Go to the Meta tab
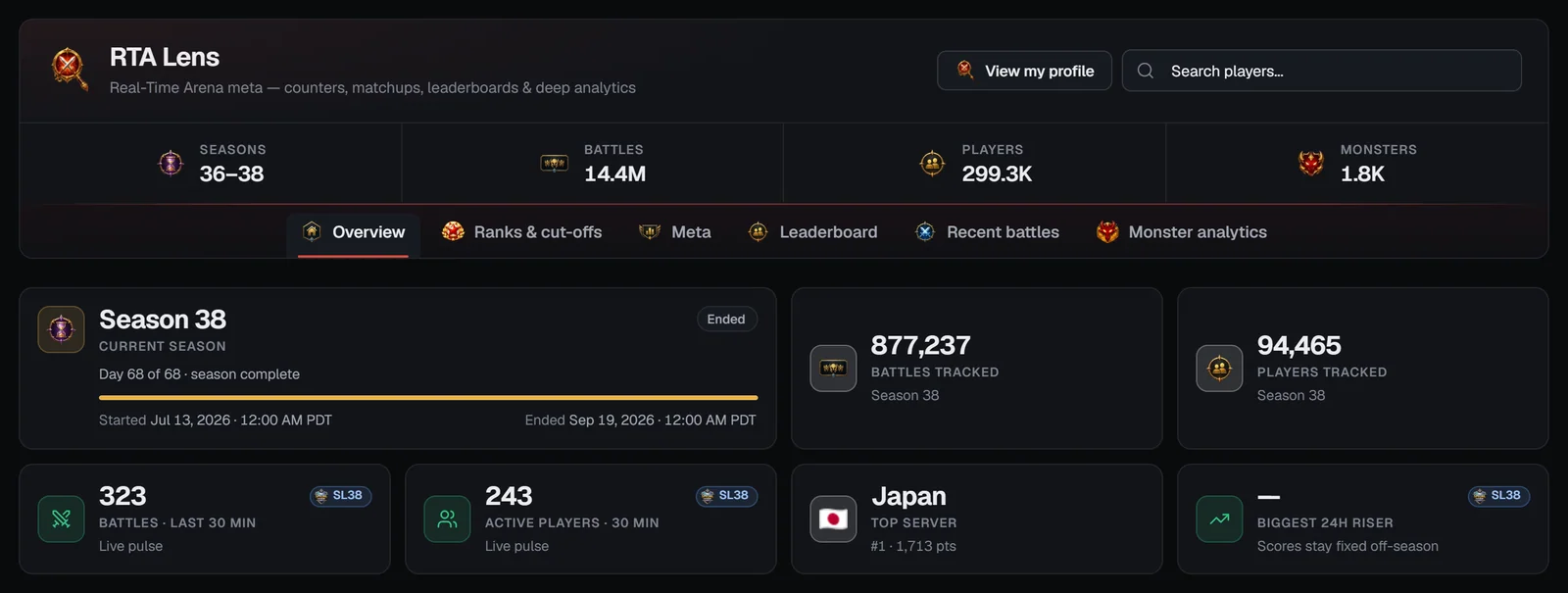The height and width of the screenshot is (593, 1568). coord(674,232)
